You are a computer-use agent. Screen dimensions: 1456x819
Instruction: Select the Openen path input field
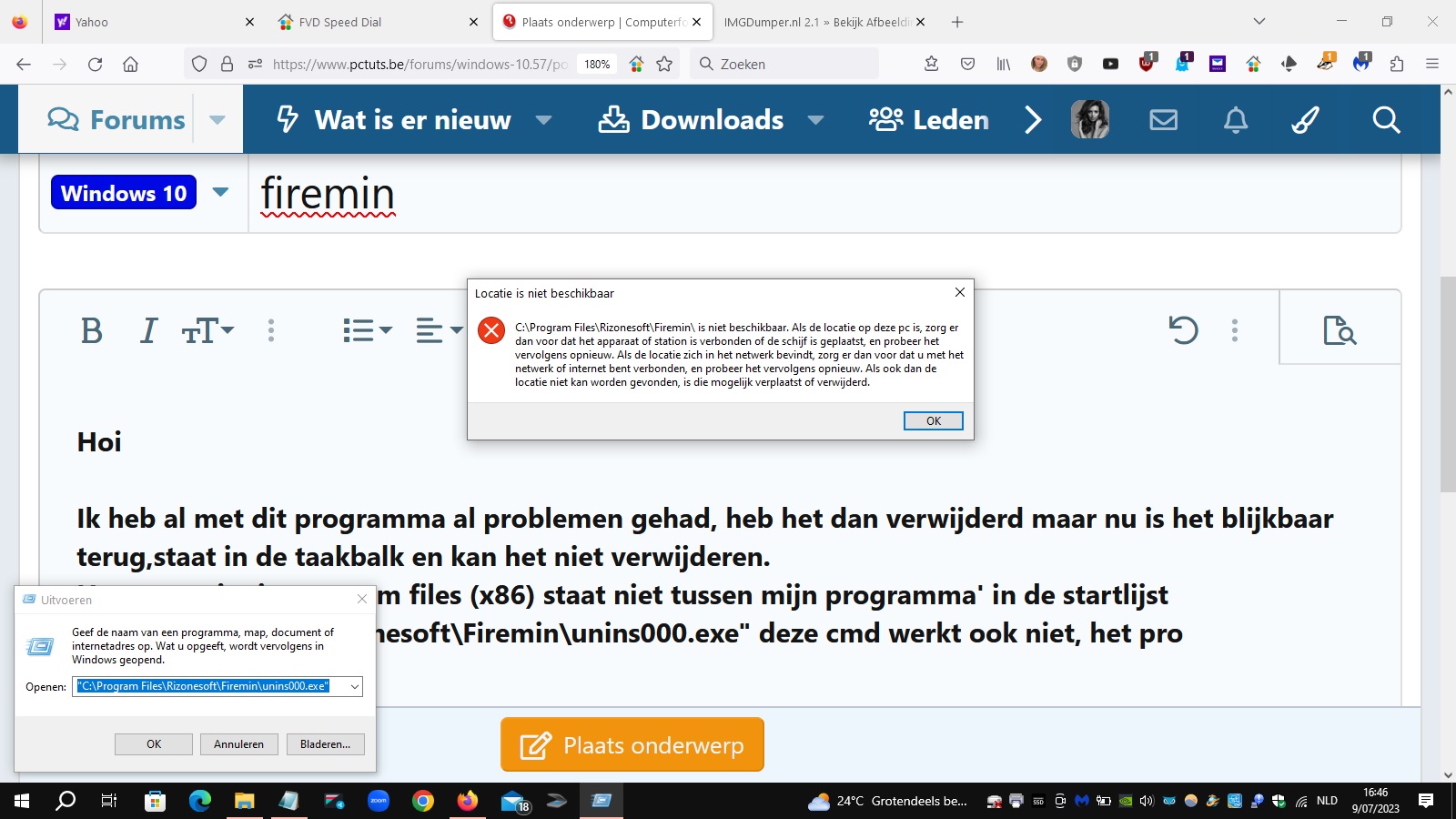(202, 686)
